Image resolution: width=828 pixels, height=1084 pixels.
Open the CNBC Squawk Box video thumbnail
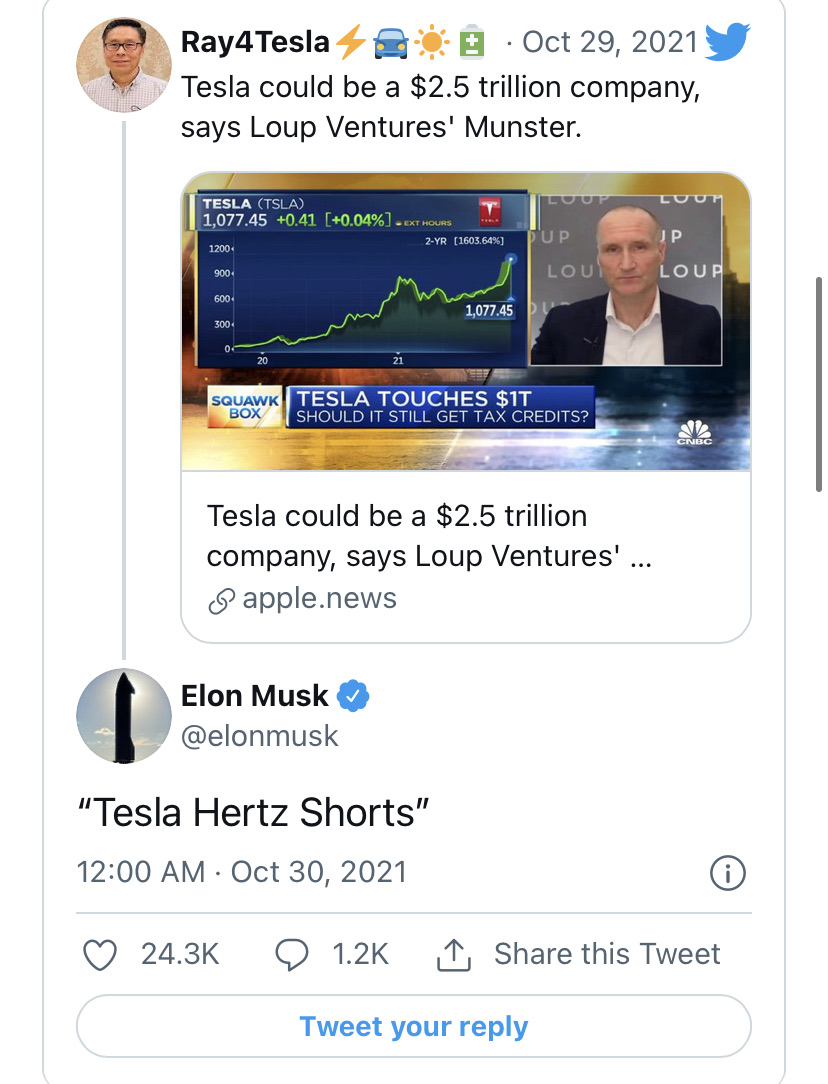click(x=465, y=322)
